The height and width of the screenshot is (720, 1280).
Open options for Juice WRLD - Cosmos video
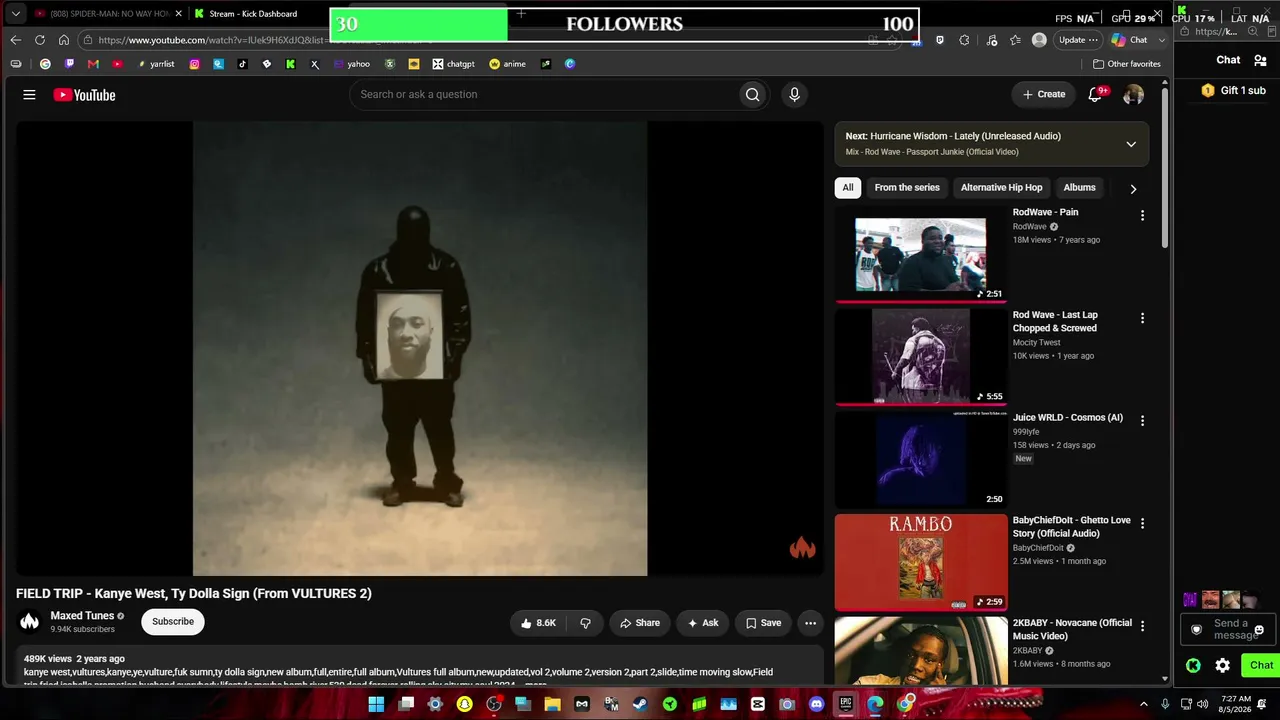click(1142, 420)
